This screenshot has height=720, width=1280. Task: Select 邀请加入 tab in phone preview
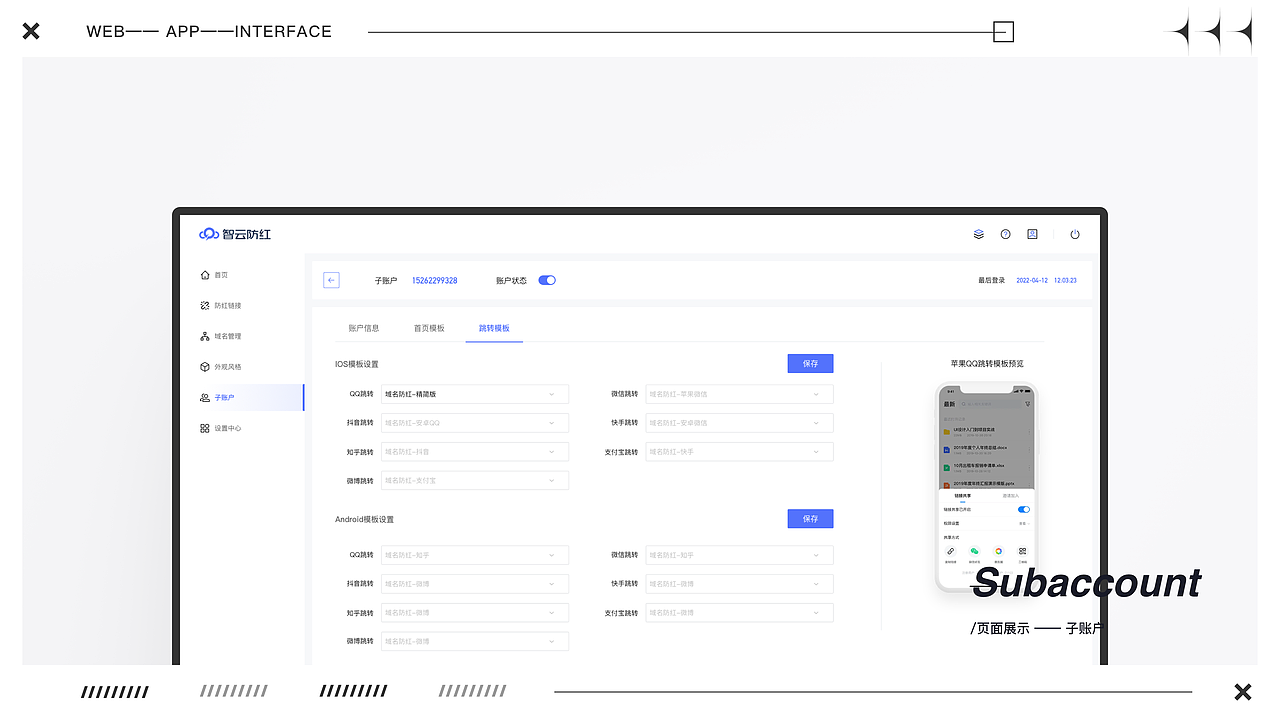[1011, 496]
